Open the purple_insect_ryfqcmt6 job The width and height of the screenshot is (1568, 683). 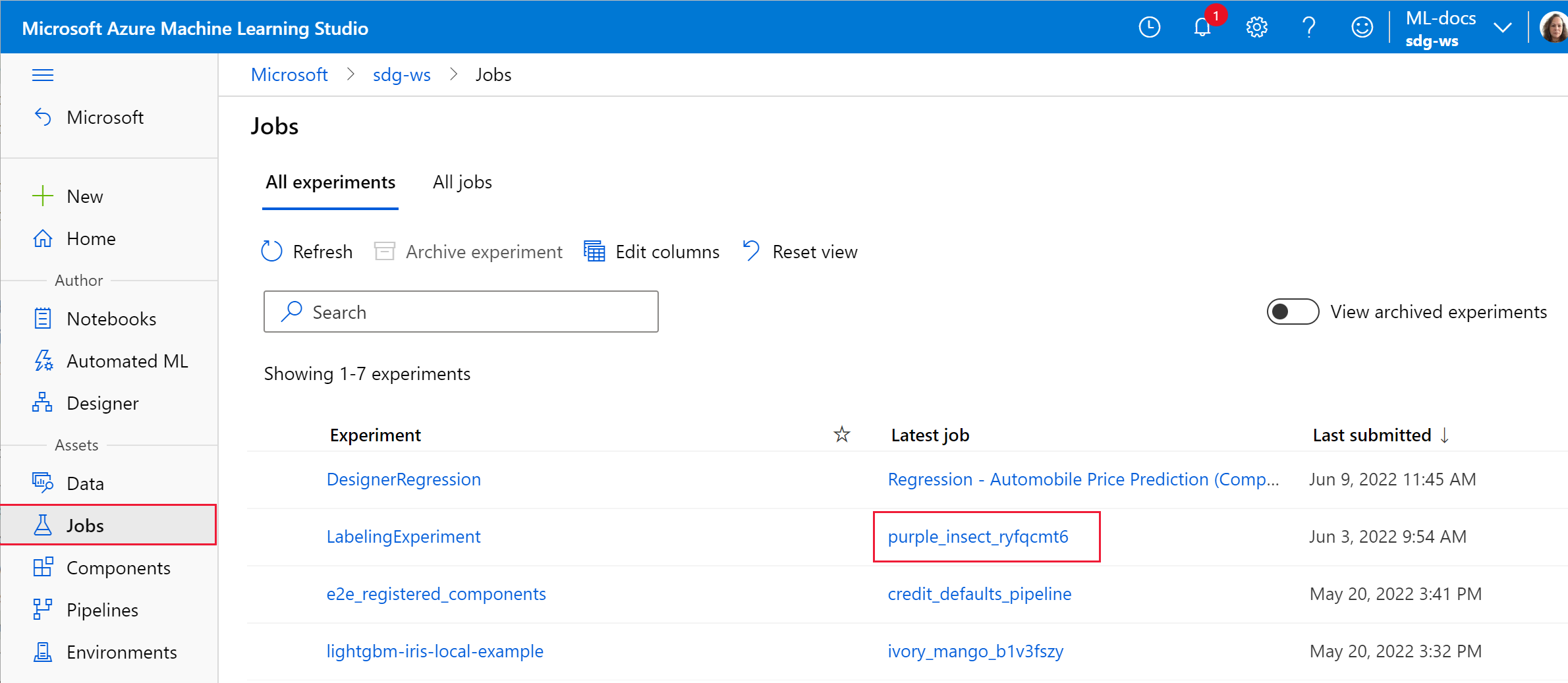coord(979,536)
